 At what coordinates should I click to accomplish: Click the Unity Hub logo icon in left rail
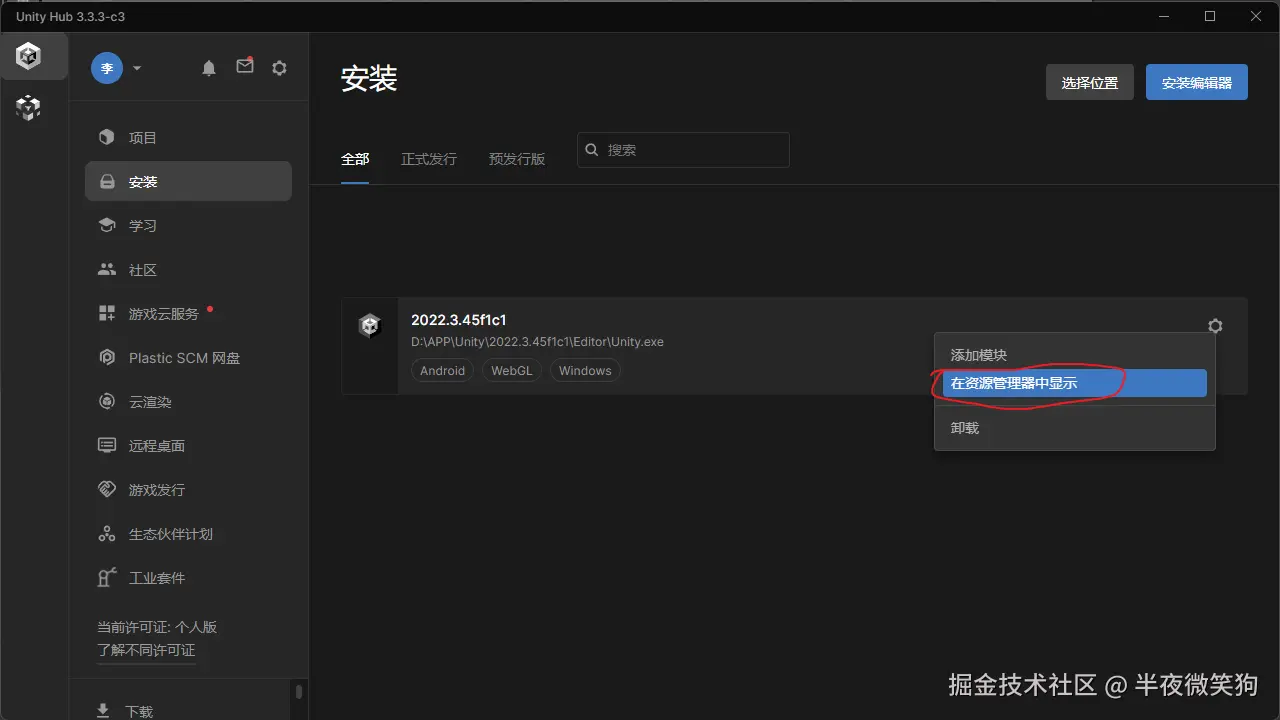tap(29, 57)
